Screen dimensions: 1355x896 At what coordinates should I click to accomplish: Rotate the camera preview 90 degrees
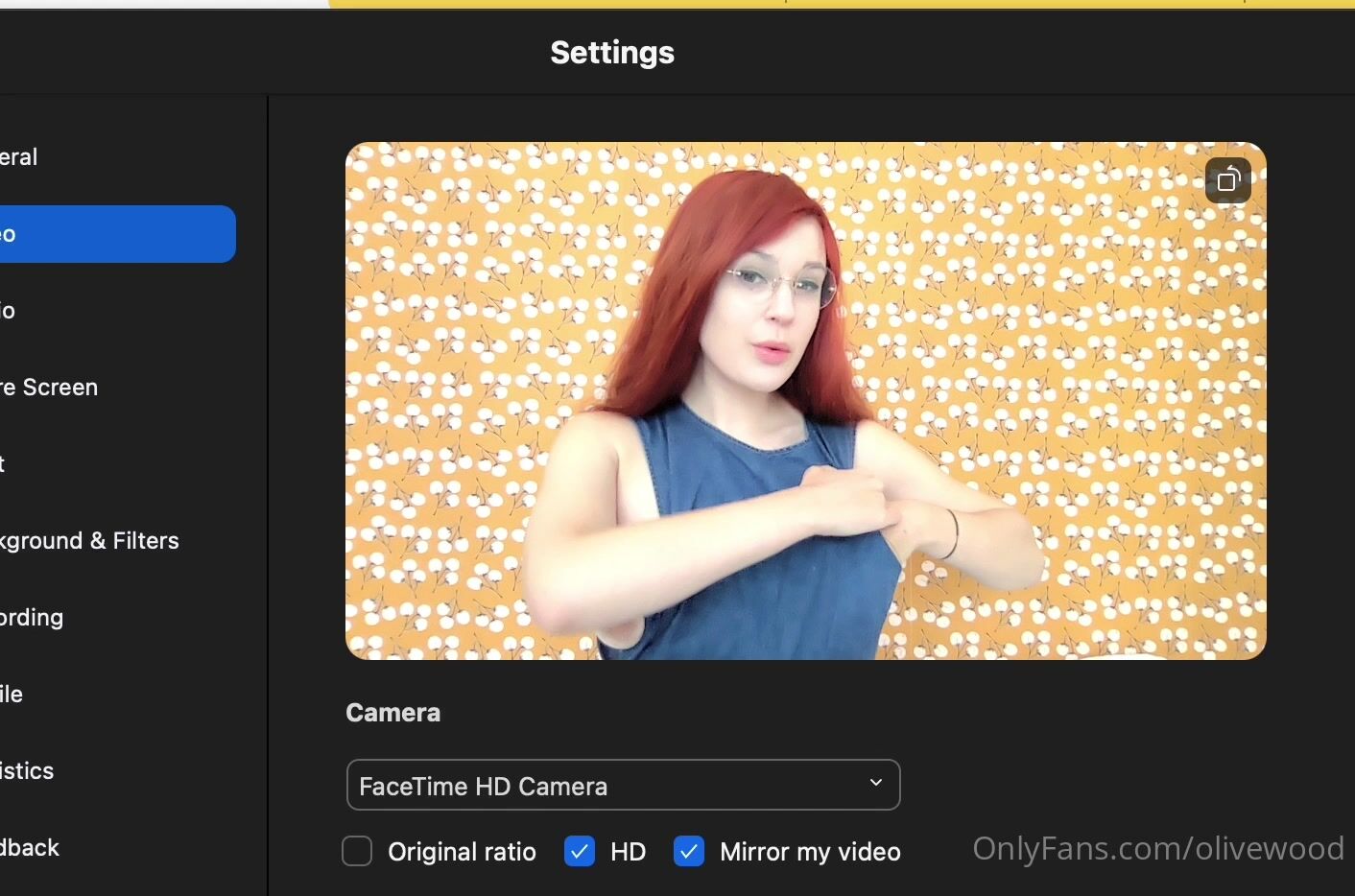click(1228, 180)
